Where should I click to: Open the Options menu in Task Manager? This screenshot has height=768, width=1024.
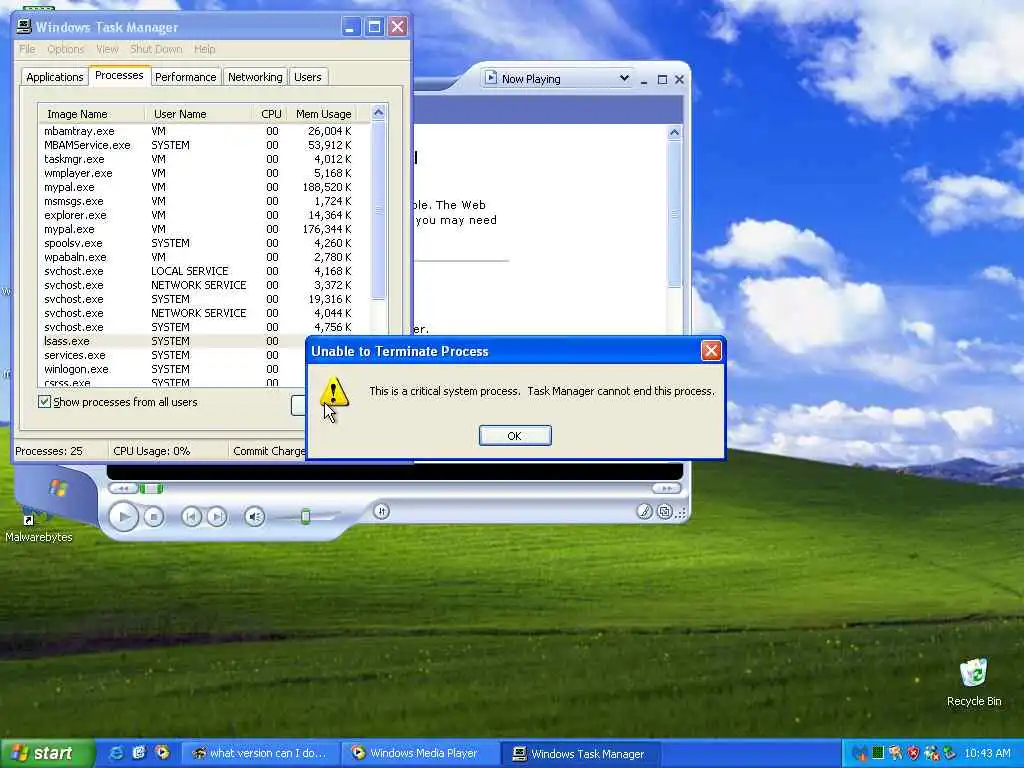point(65,49)
